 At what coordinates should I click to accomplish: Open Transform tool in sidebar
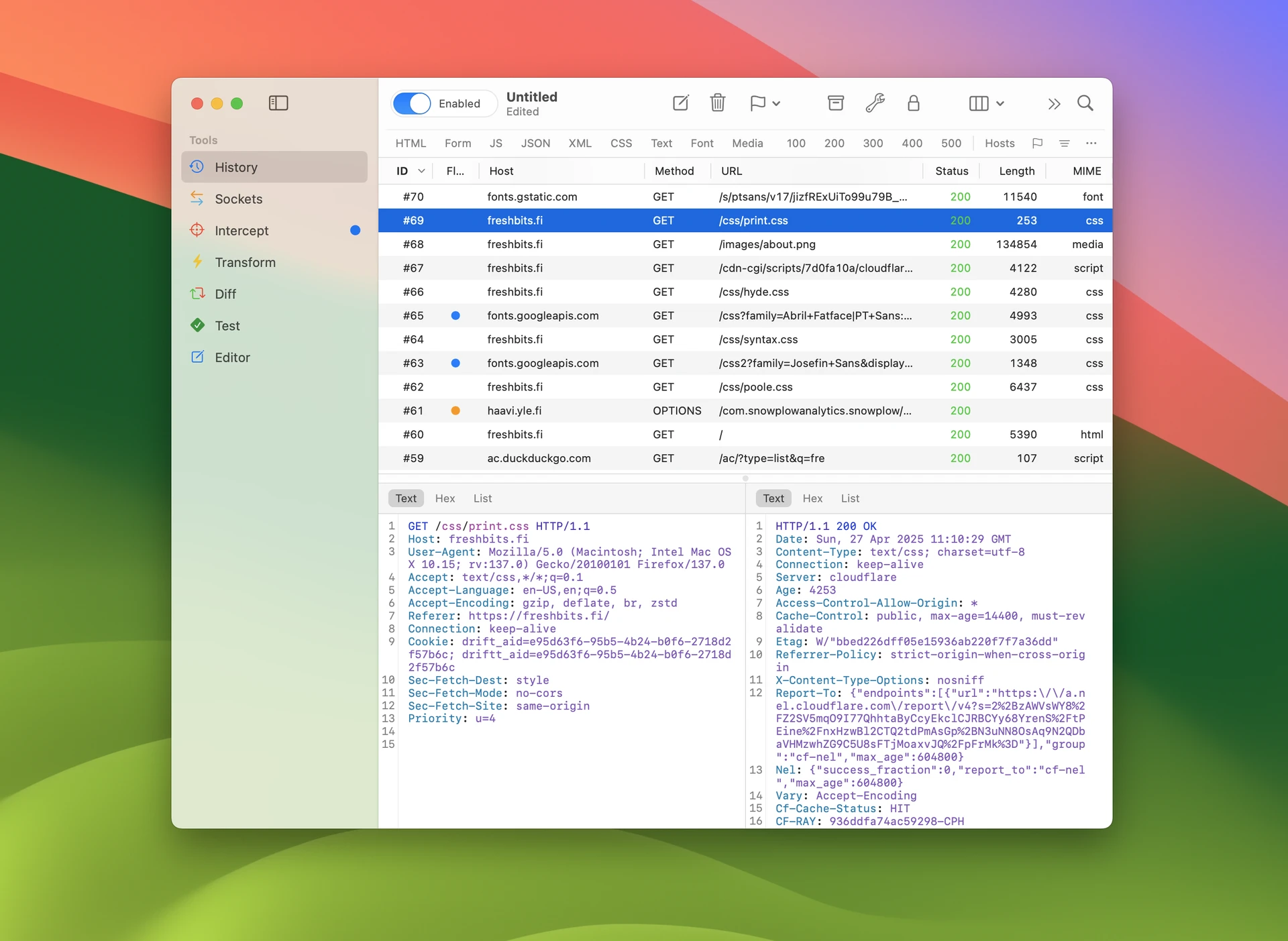pyautogui.click(x=274, y=262)
